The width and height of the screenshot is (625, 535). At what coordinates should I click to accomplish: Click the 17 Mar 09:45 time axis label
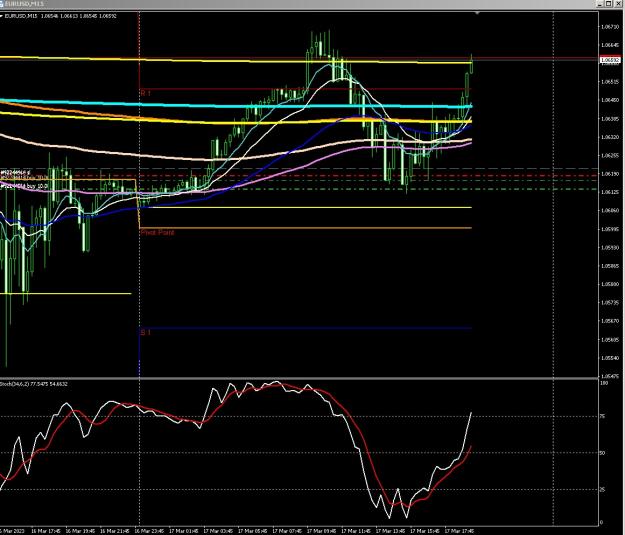point(321,531)
